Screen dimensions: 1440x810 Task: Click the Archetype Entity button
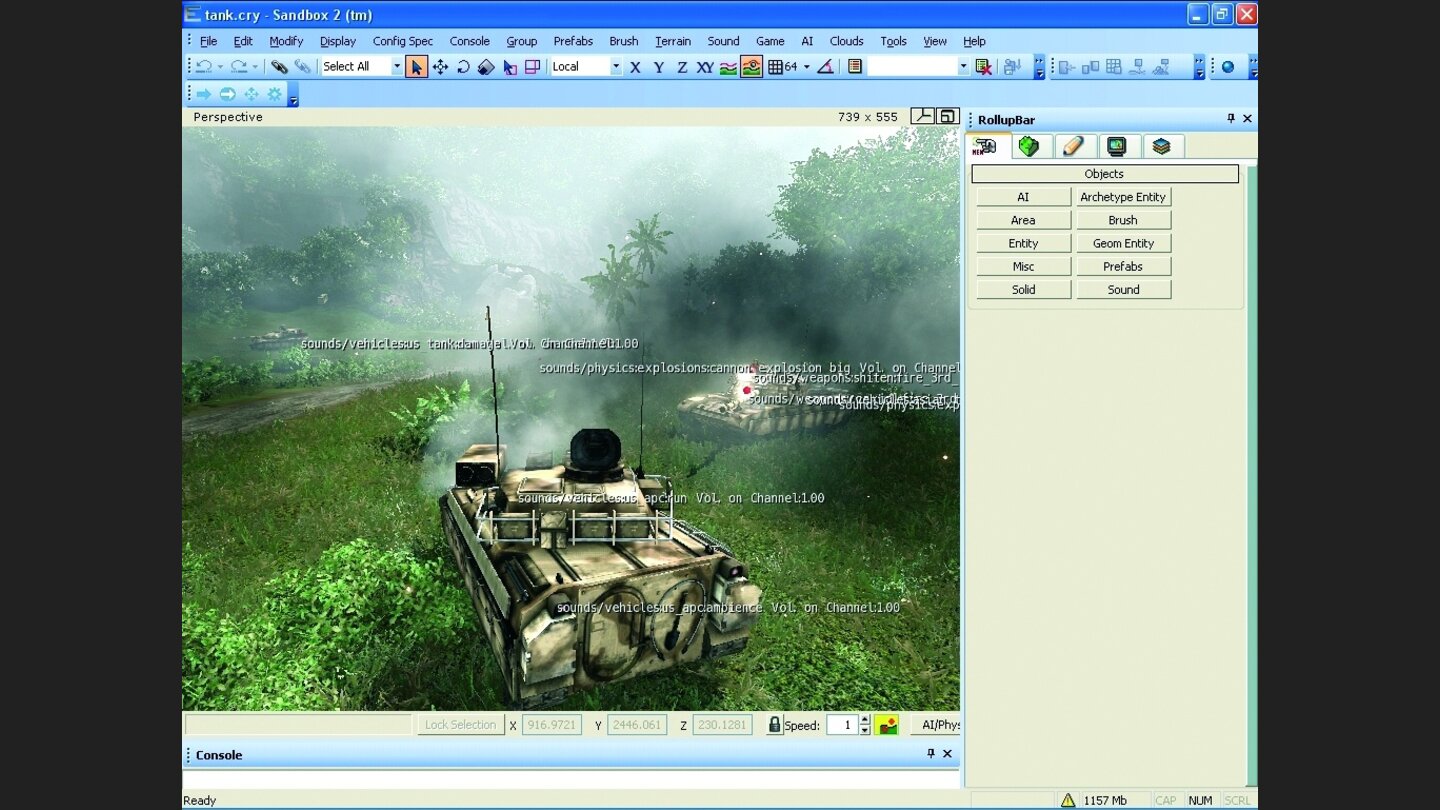click(x=1123, y=197)
